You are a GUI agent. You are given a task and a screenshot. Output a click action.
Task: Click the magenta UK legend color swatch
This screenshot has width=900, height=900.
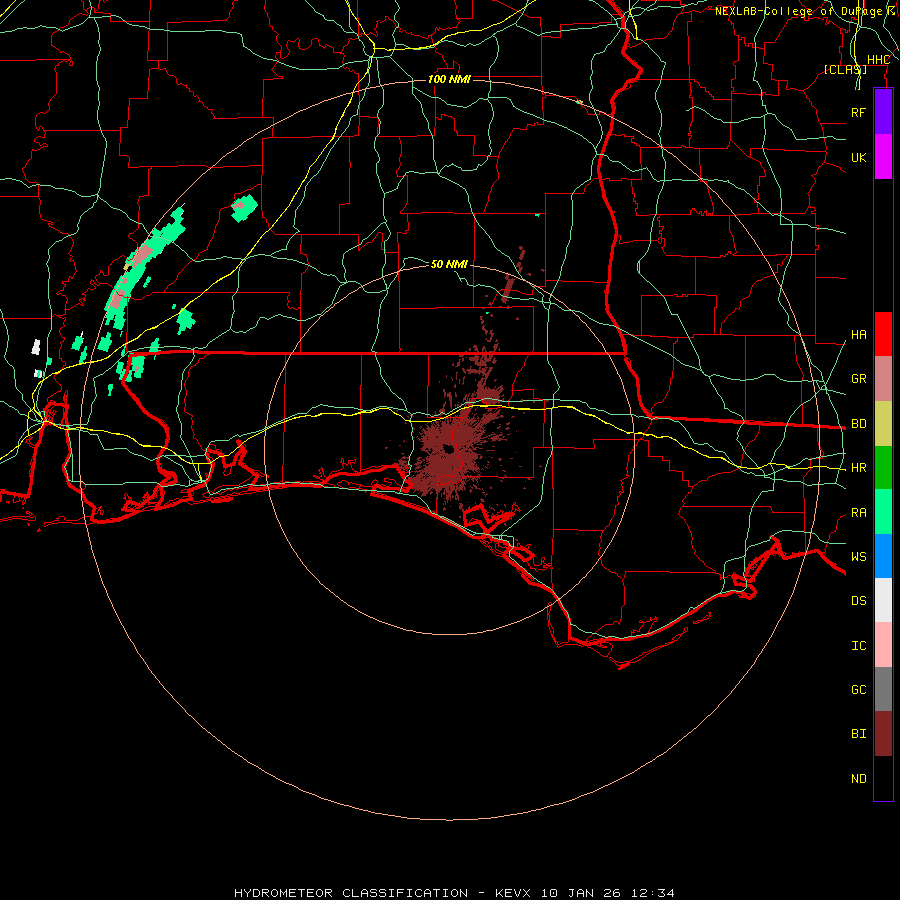[883, 157]
